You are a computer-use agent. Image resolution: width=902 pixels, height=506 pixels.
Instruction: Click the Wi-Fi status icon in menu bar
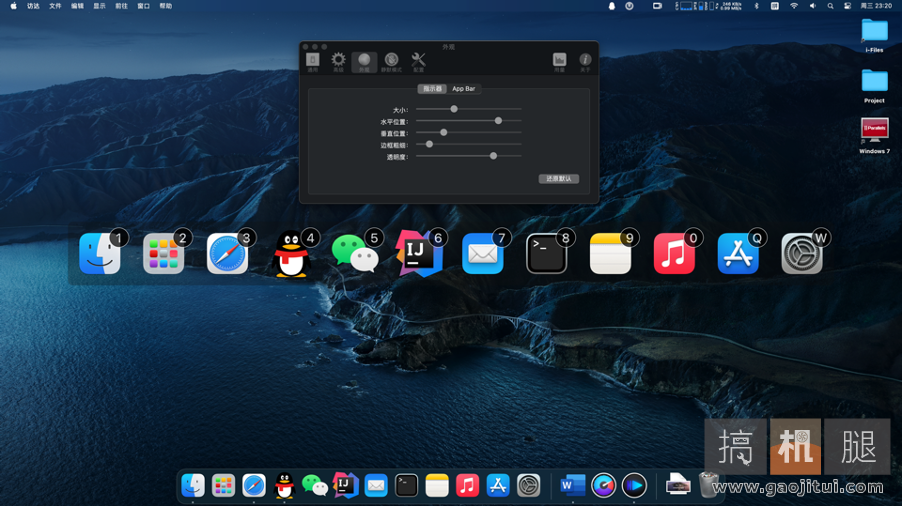click(x=794, y=6)
